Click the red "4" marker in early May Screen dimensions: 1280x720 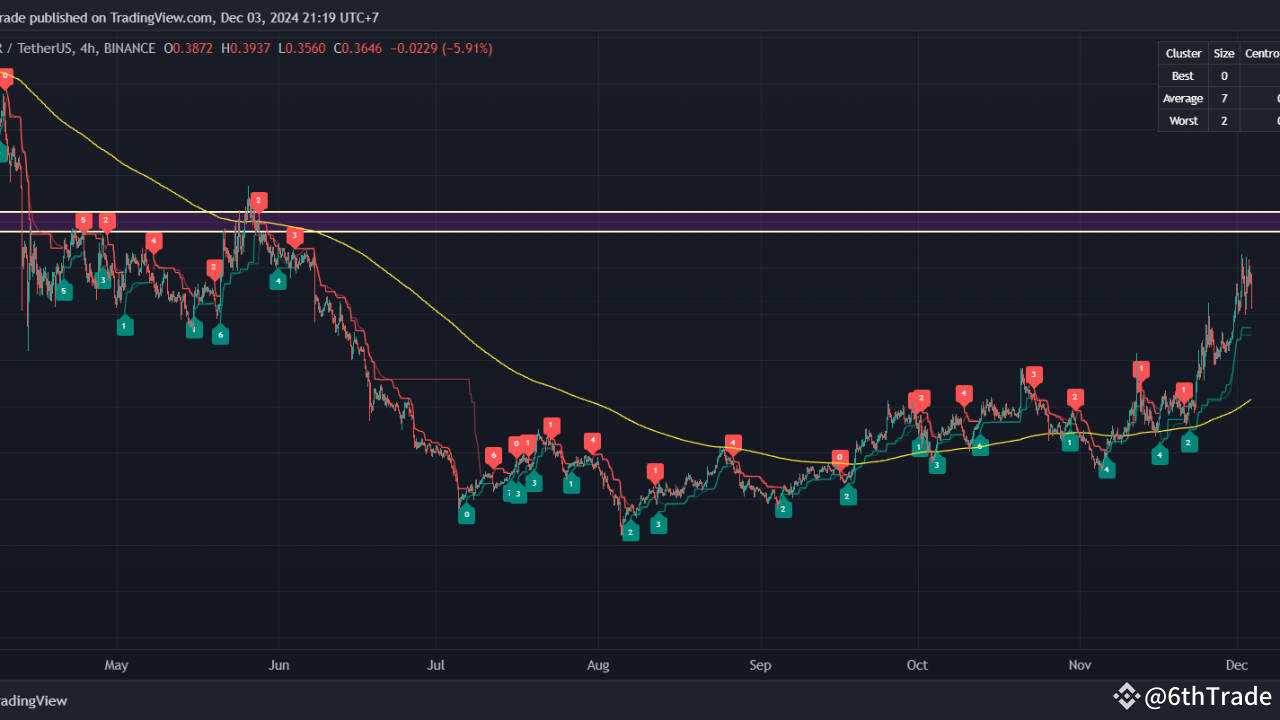click(x=153, y=240)
